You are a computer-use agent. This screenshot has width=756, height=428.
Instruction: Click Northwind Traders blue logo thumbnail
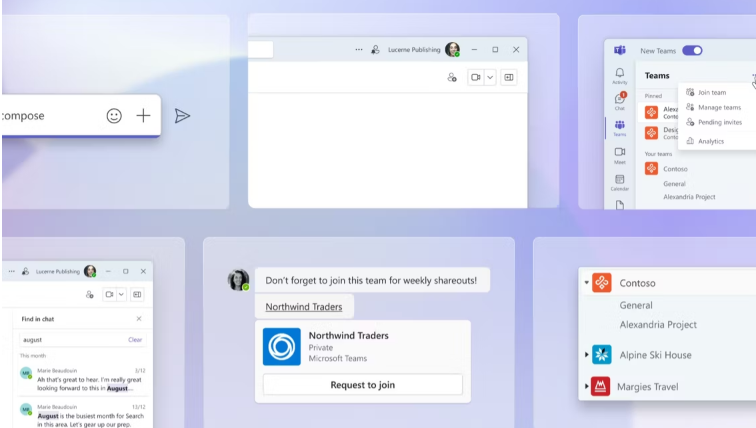coord(282,347)
